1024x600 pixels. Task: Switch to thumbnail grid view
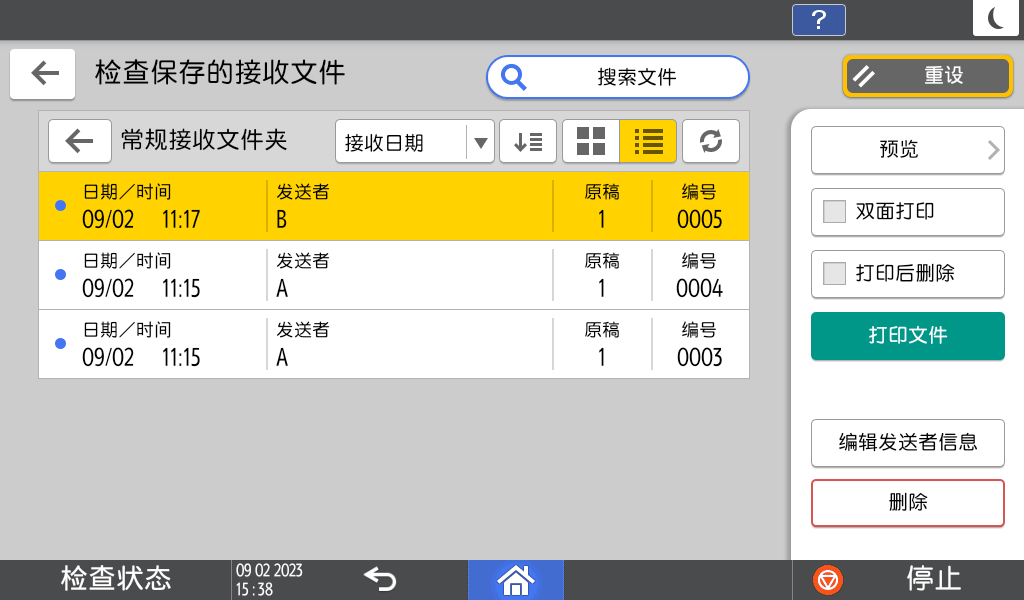(x=591, y=141)
